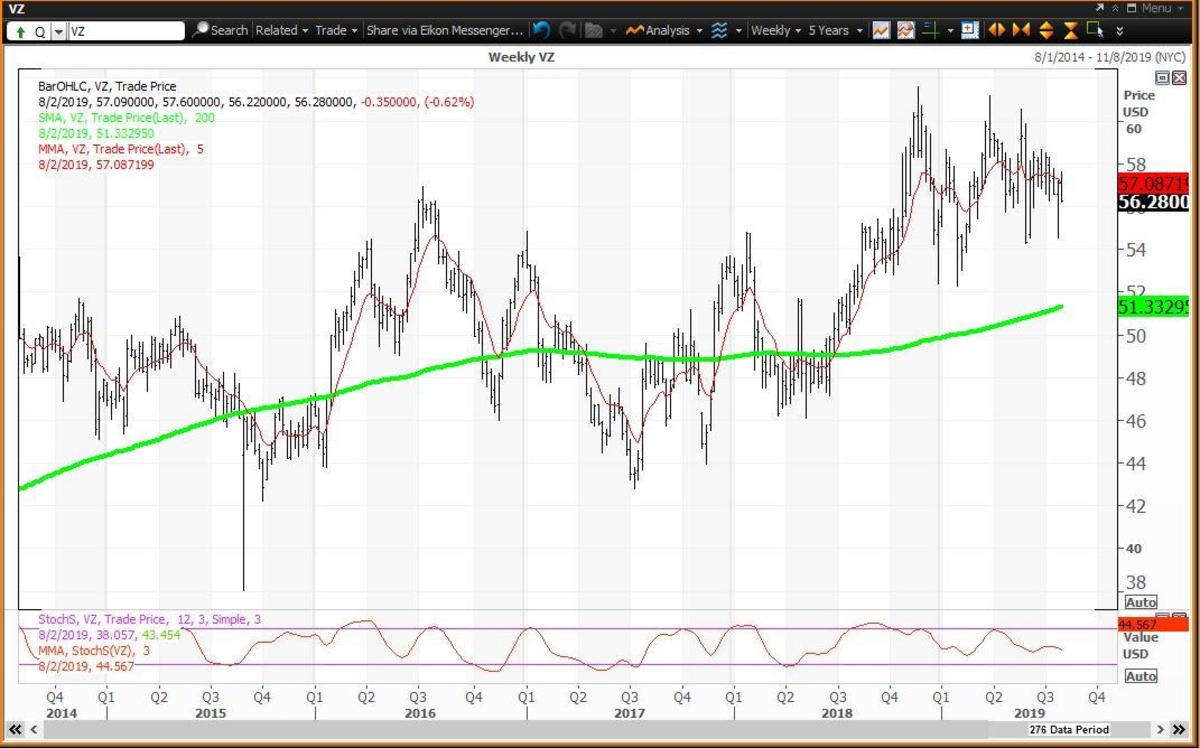Open the Weekly interval dropdown
Screen dimensions: 1200x748
tap(775, 30)
